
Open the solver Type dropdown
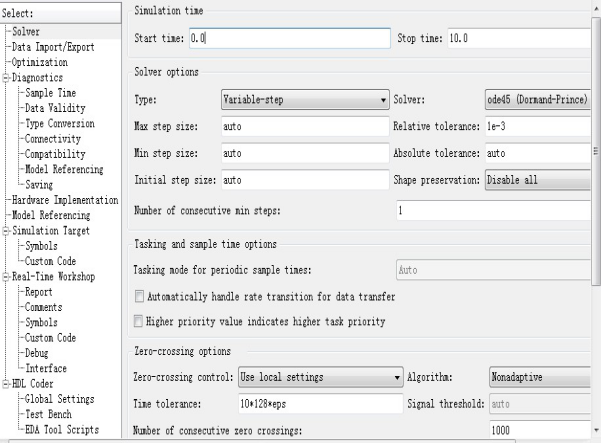[305, 100]
